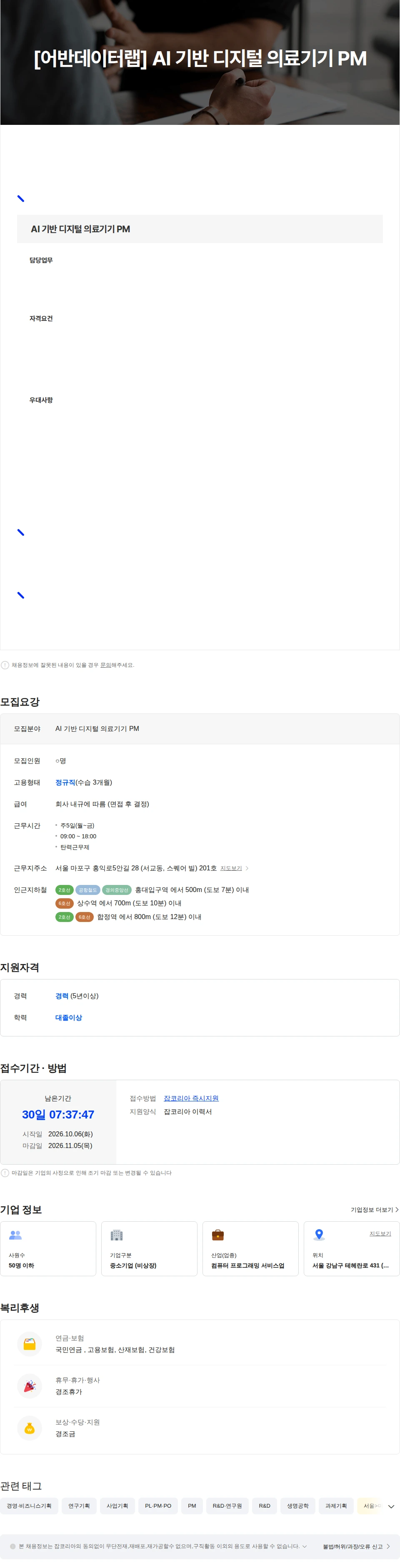Click the 6호선 badge beside 상수역
The width and height of the screenshot is (400, 1568).
point(64,903)
